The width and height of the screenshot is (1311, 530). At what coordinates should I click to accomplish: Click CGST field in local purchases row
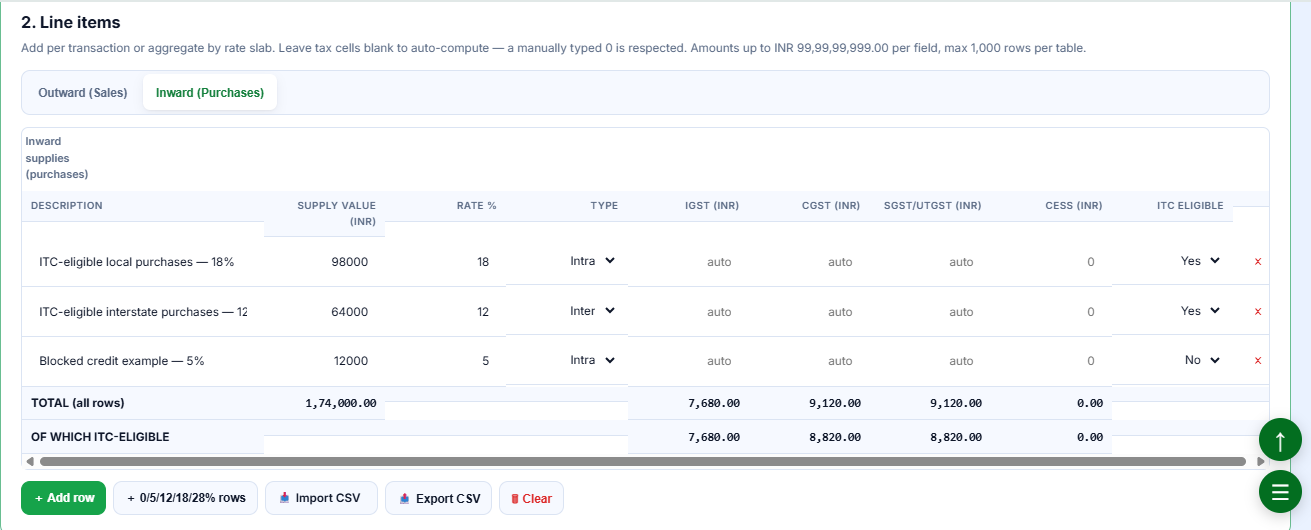tap(809, 262)
